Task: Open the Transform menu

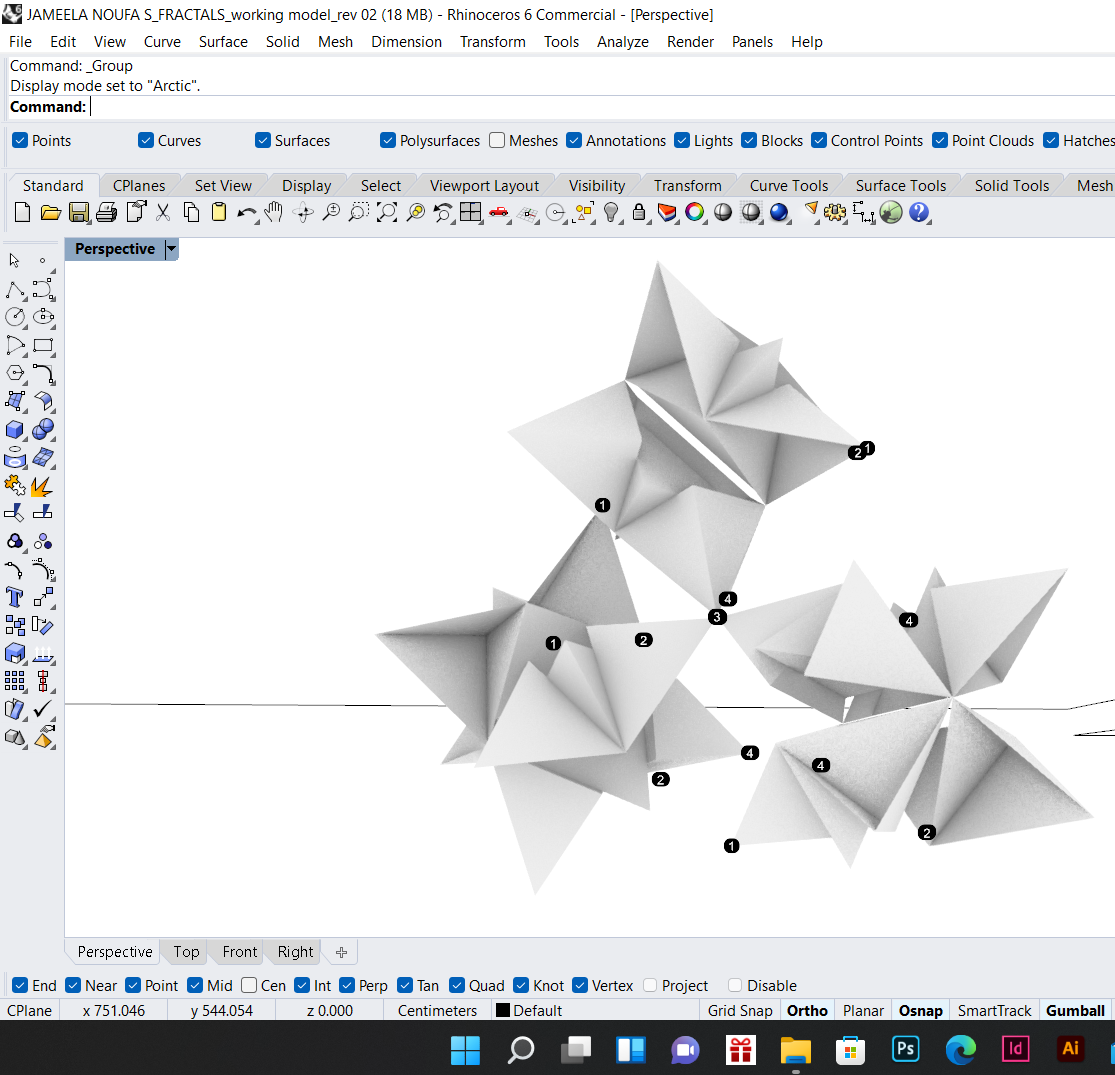Action: pyautogui.click(x=492, y=42)
